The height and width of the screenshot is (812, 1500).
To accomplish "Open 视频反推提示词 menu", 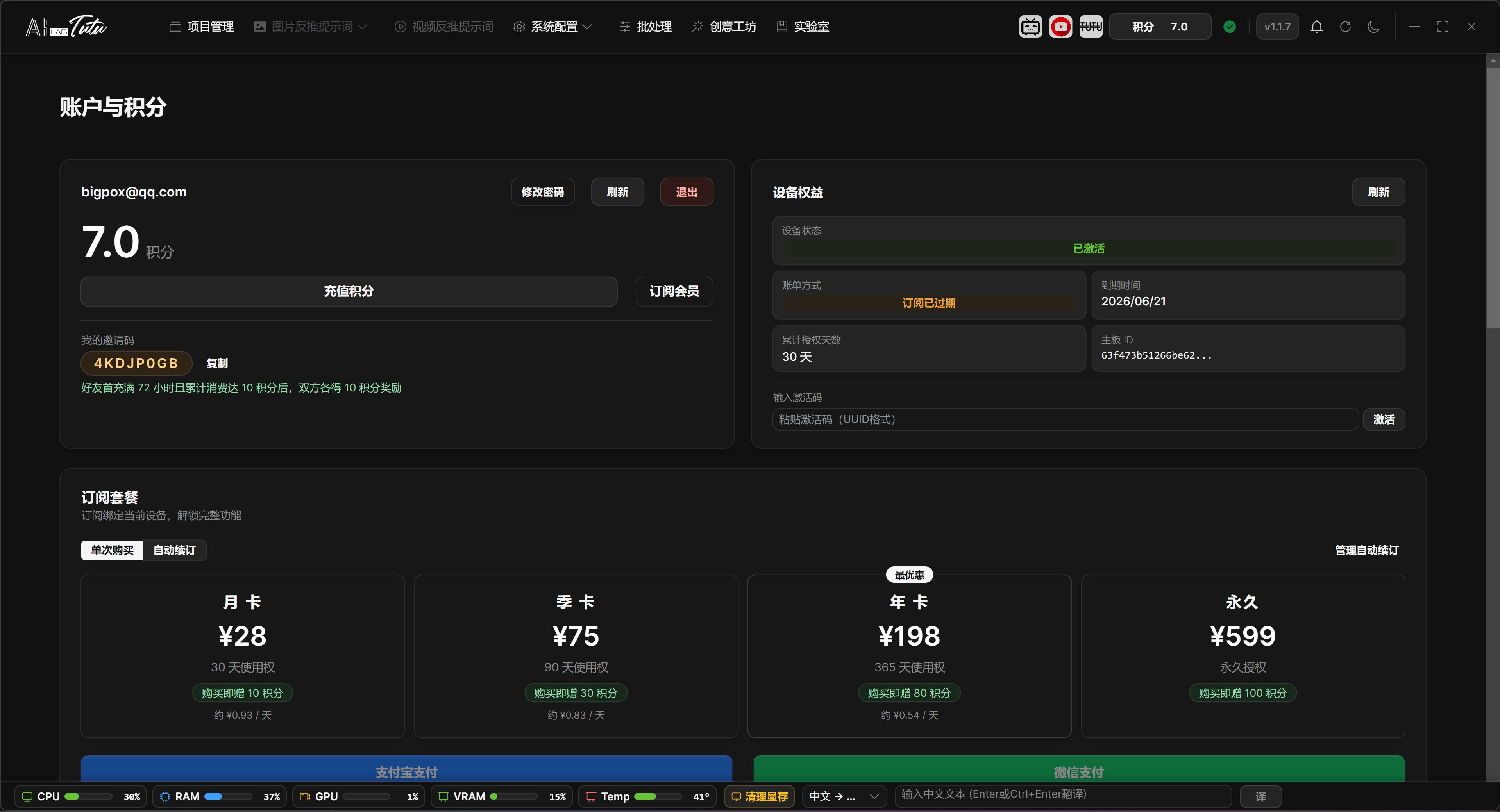I will pyautogui.click(x=444, y=27).
